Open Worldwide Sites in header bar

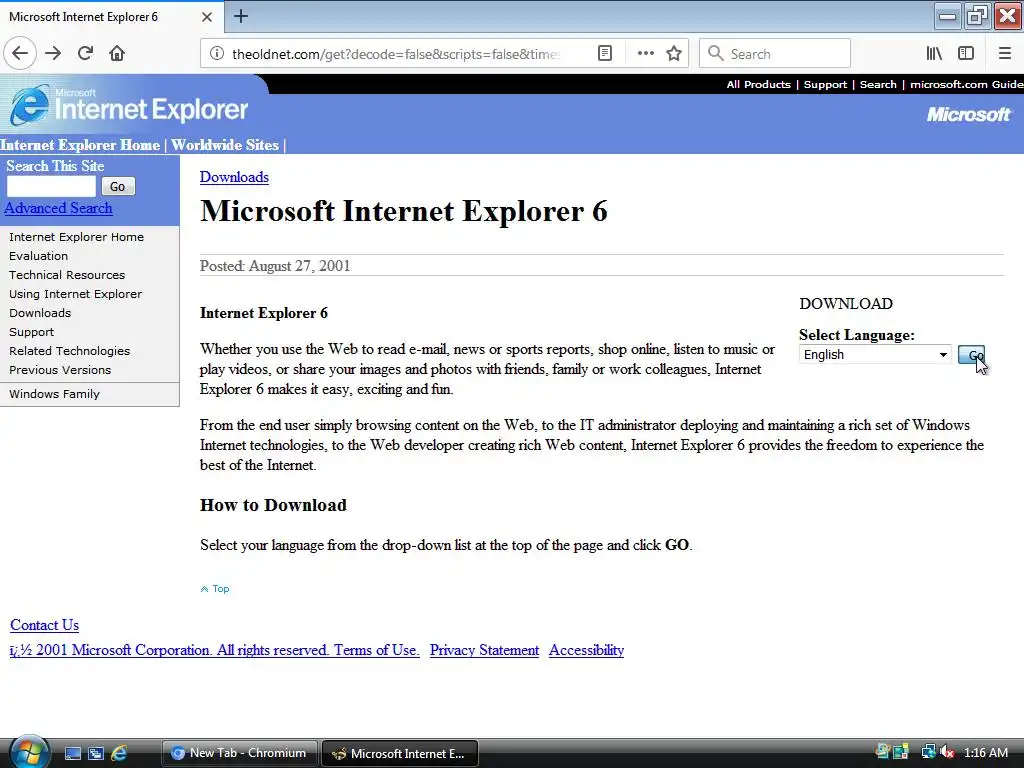point(225,145)
